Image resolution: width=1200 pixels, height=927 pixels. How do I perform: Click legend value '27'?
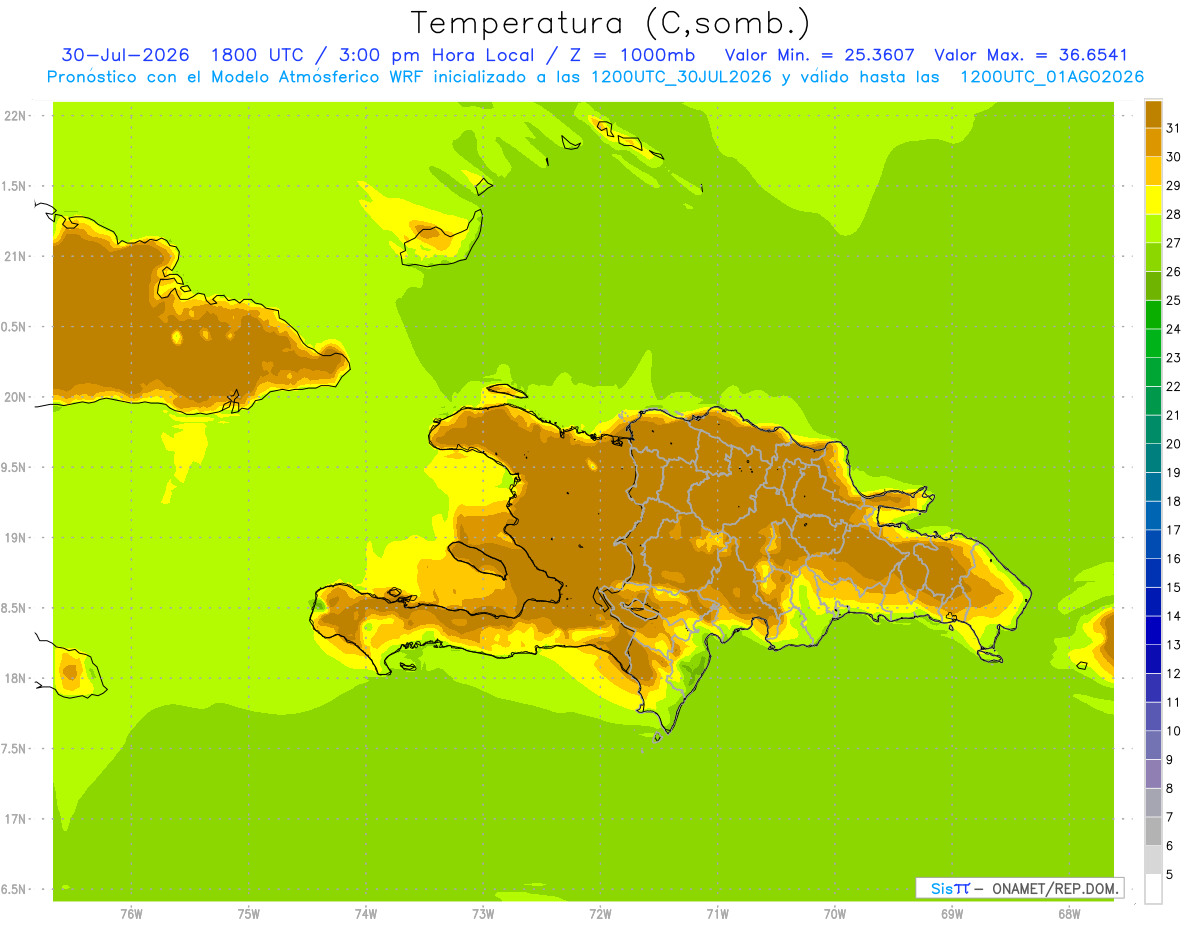(x=1174, y=243)
